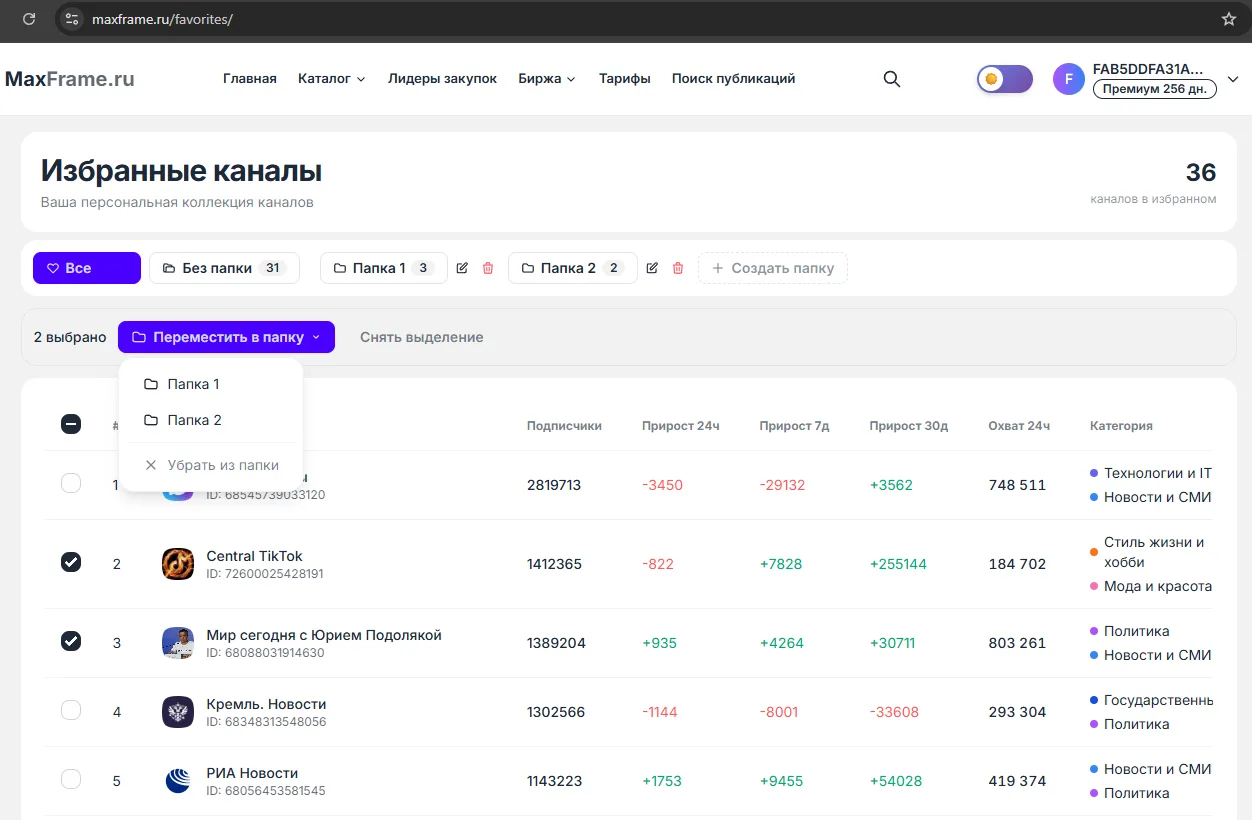Screen dimensions: 1252x820
Task: Check the Кремль. Новости row checkbox
Action: [71, 710]
